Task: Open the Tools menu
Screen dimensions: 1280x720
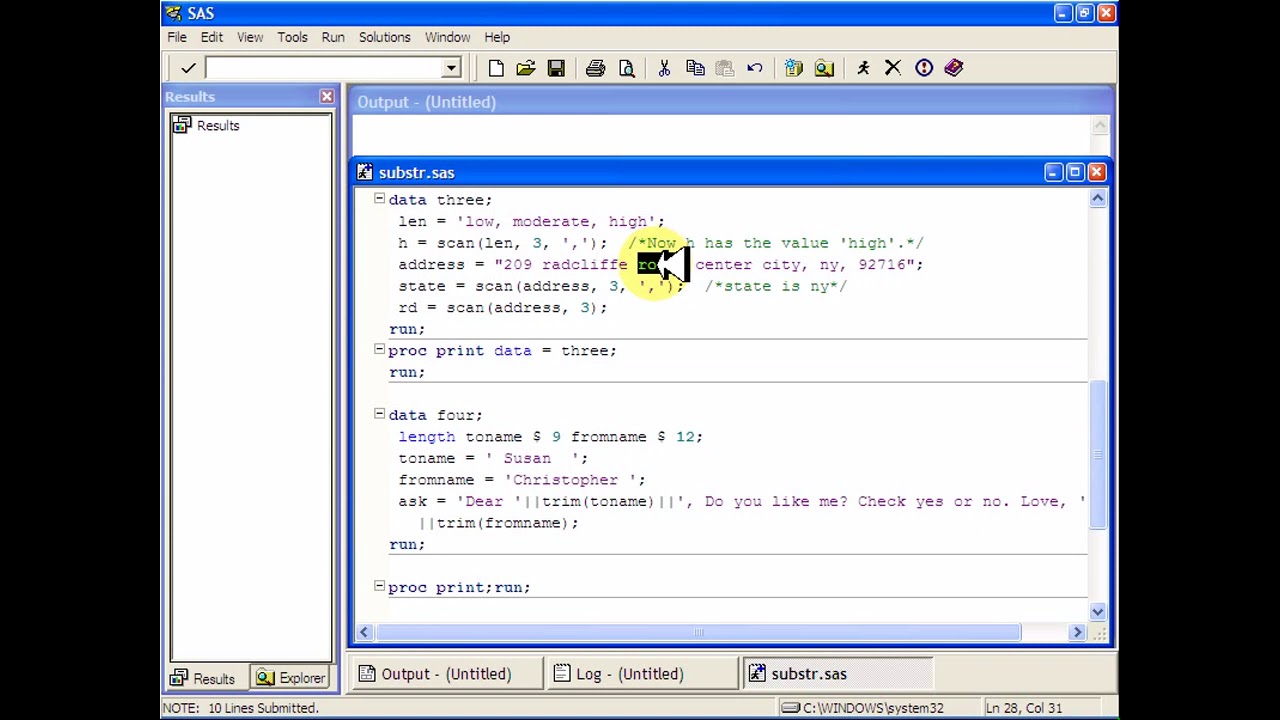Action: tap(292, 37)
